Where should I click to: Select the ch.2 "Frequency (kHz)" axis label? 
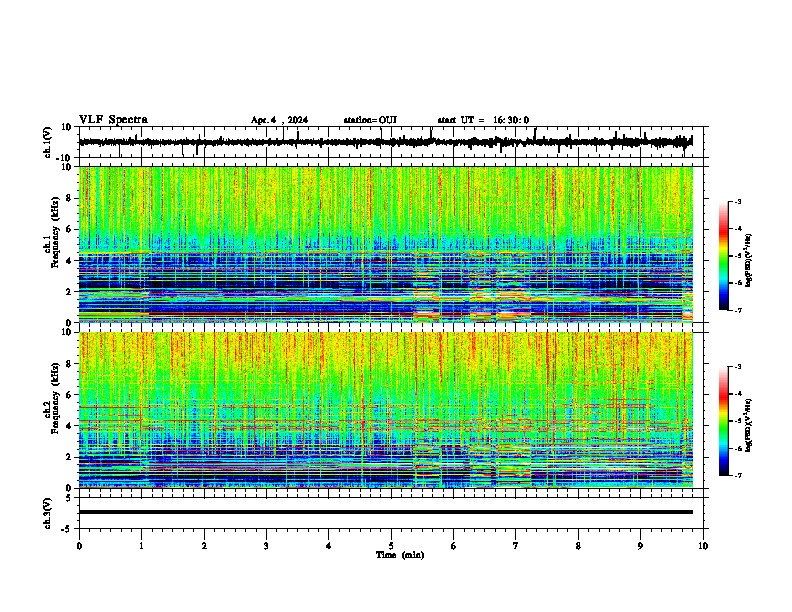55,398
